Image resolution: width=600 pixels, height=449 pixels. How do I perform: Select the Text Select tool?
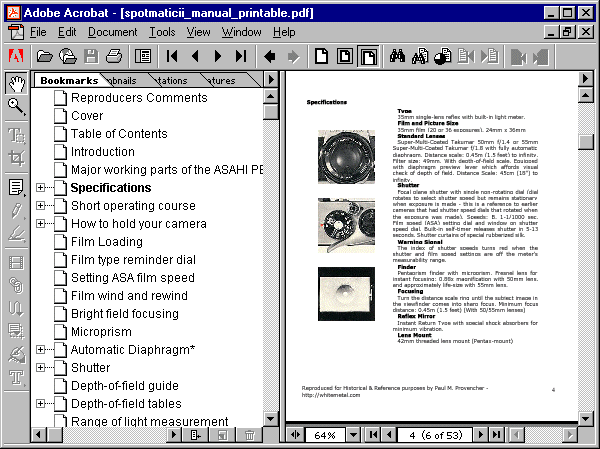(16, 135)
